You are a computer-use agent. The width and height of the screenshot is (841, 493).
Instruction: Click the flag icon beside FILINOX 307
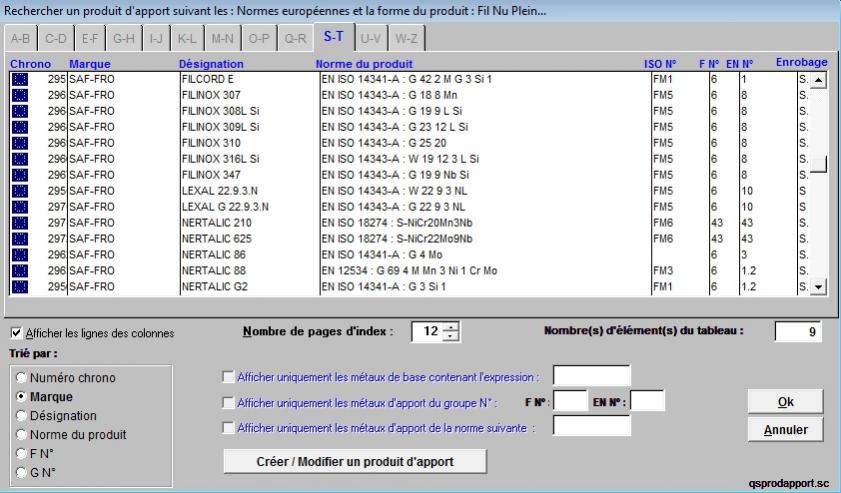coord(19,95)
